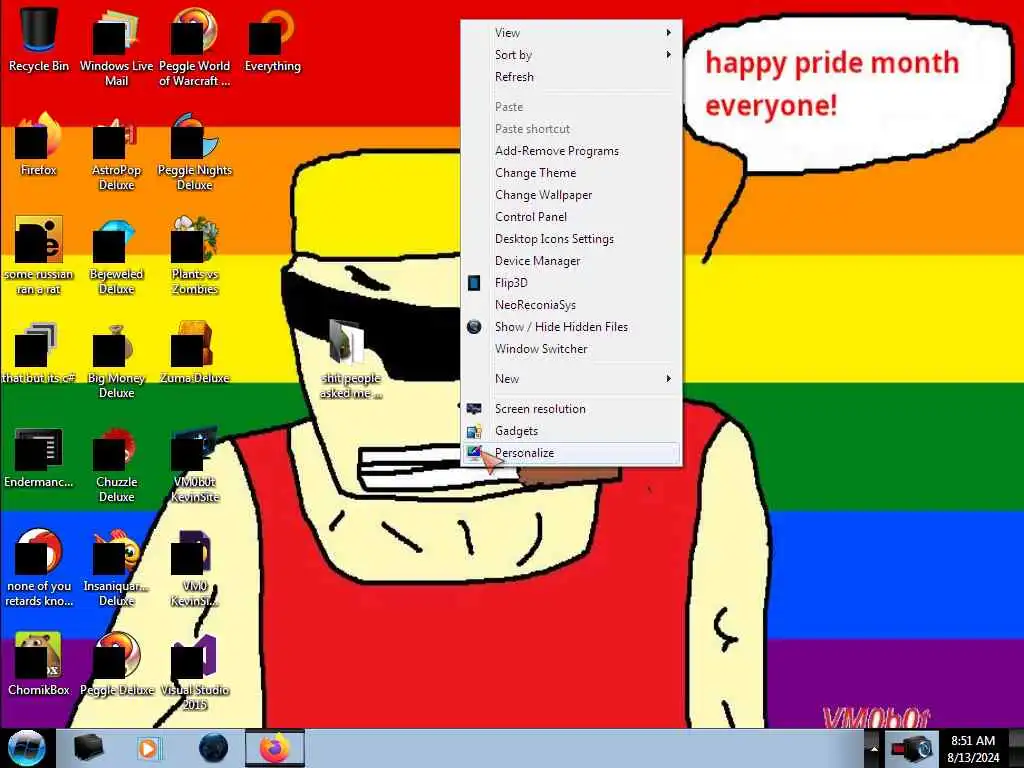1024x768 pixels.
Task: Select the Endermanc... desktop icon
Action: pyautogui.click(x=39, y=457)
